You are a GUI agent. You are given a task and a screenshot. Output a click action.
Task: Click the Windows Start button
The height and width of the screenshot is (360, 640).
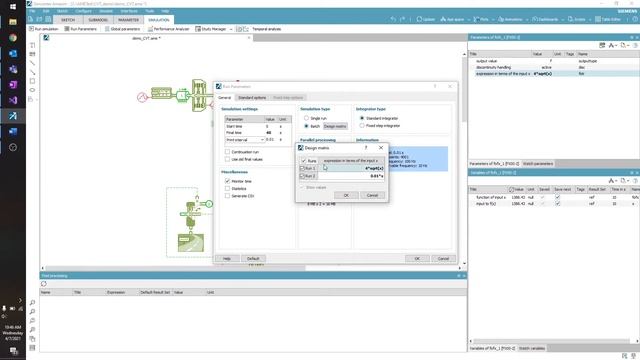tap(13, 7)
